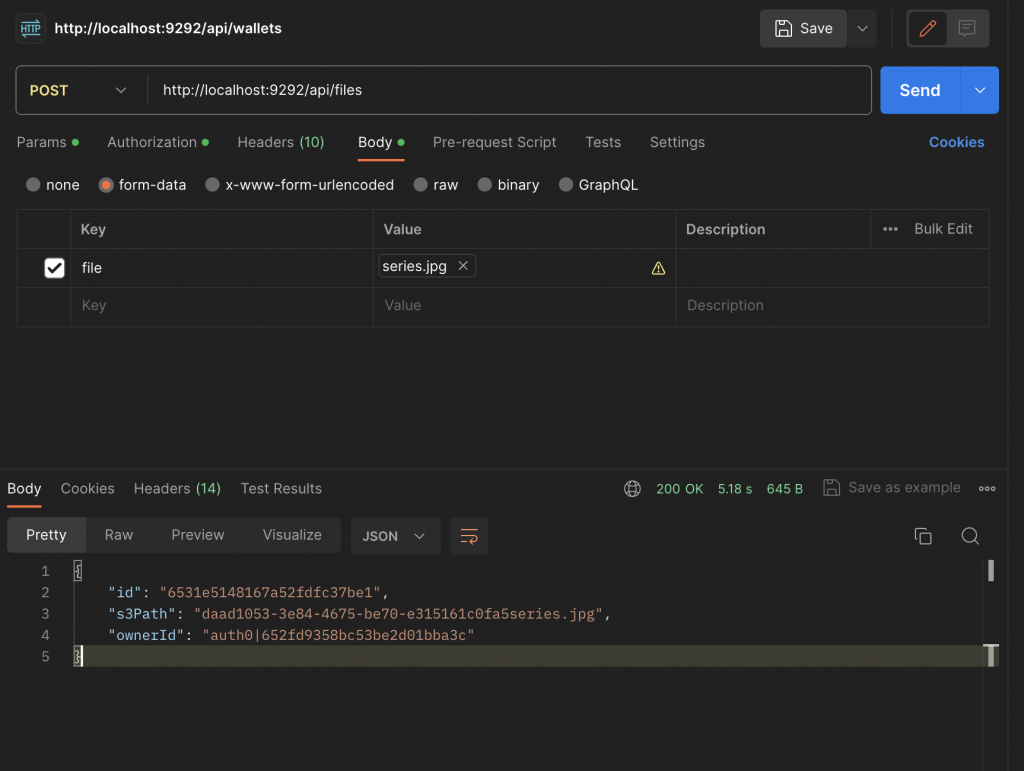Click the warning triangle icon in file row
The height and width of the screenshot is (771, 1024).
coord(658,268)
